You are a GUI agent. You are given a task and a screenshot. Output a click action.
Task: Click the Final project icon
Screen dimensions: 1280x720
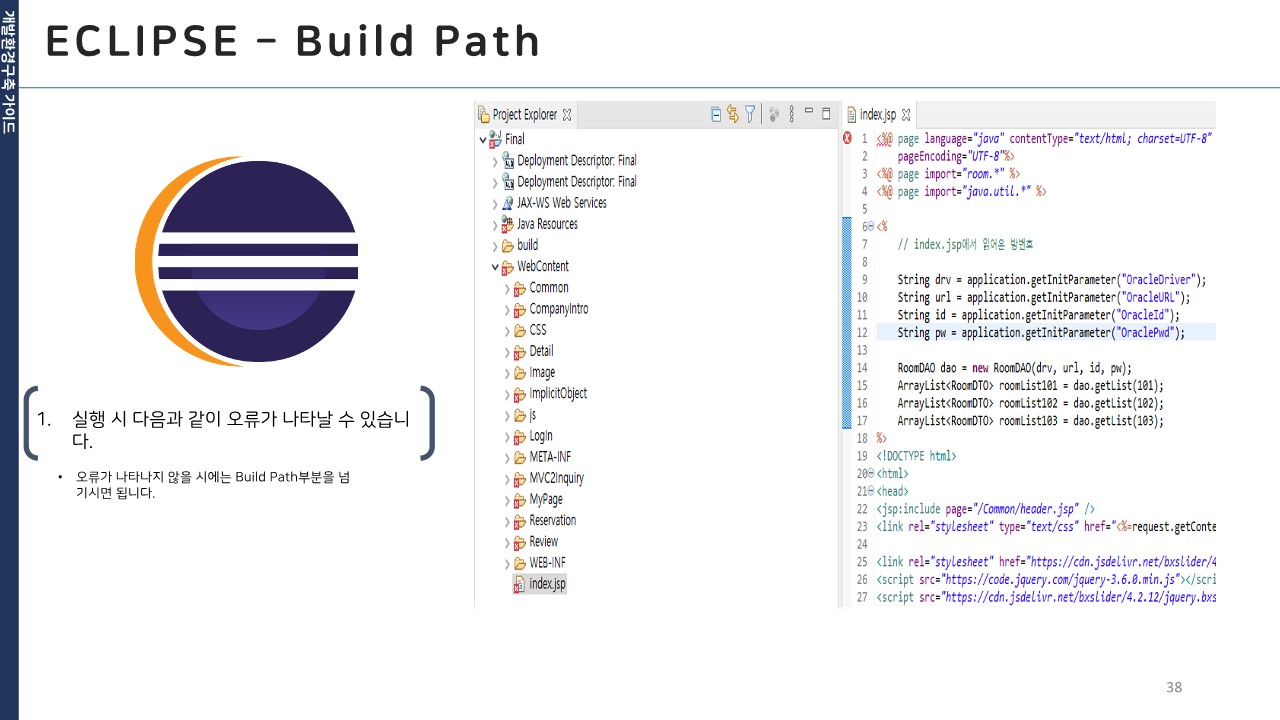(x=496, y=139)
